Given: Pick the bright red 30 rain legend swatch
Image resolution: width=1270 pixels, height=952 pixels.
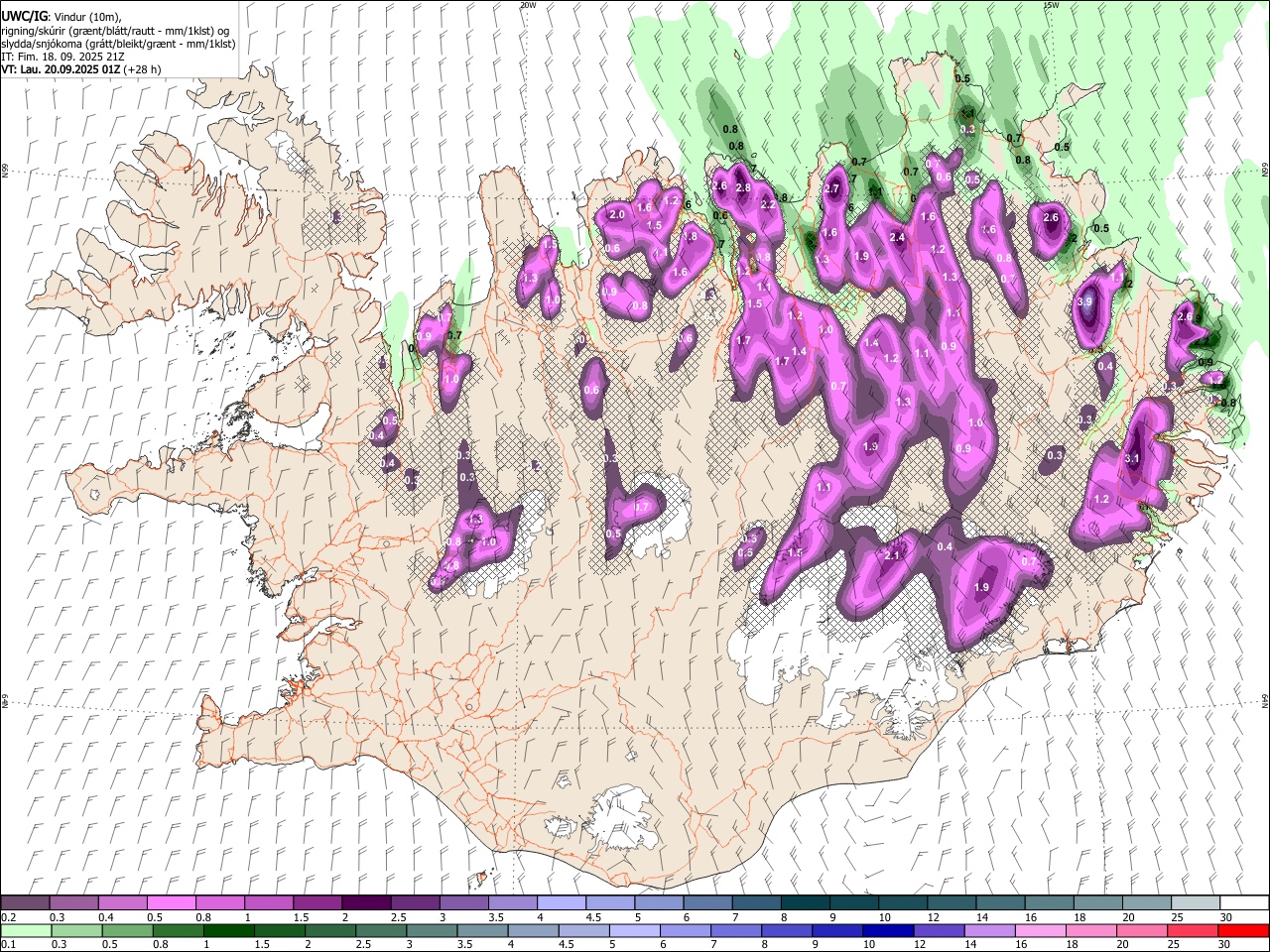Looking at the screenshot, I should [1243, 930].
